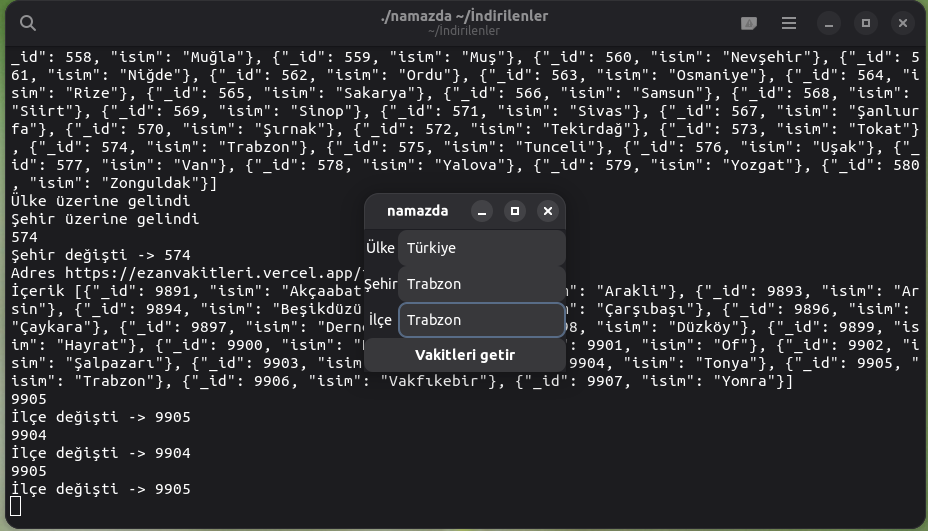The height and width of the screenshot is (531, 928).
Task: Open the terminal search icon
Action: (29, 23)
